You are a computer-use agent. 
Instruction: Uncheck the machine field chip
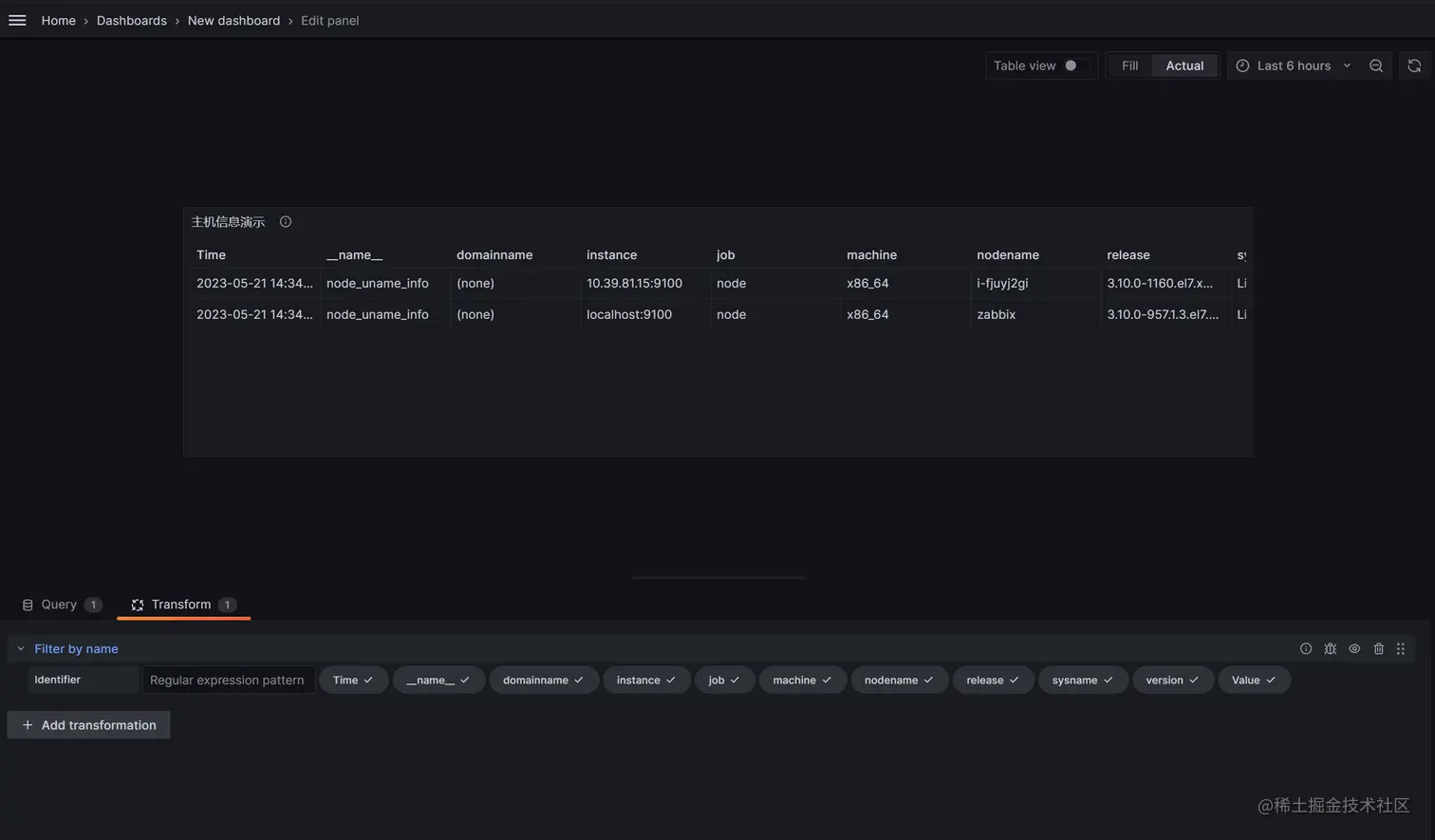click(803, 681)
